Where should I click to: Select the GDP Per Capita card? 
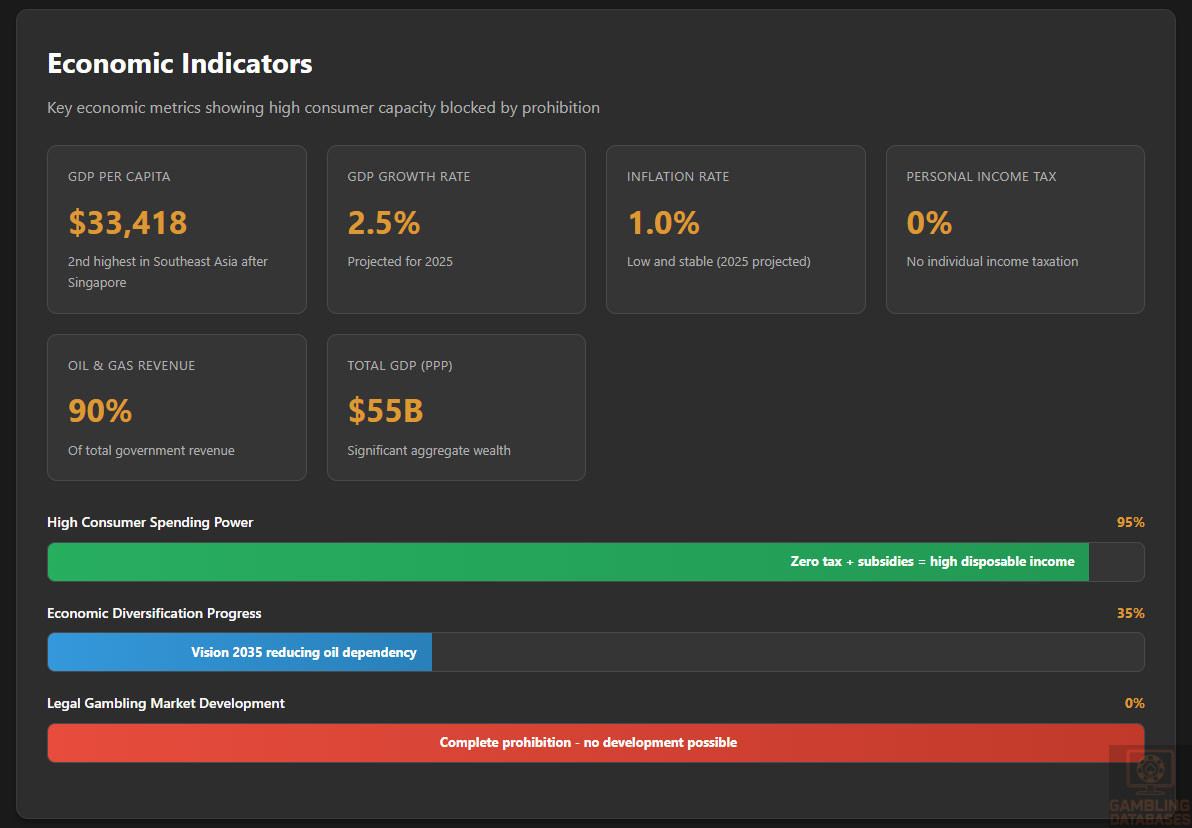tap(176, 229)
